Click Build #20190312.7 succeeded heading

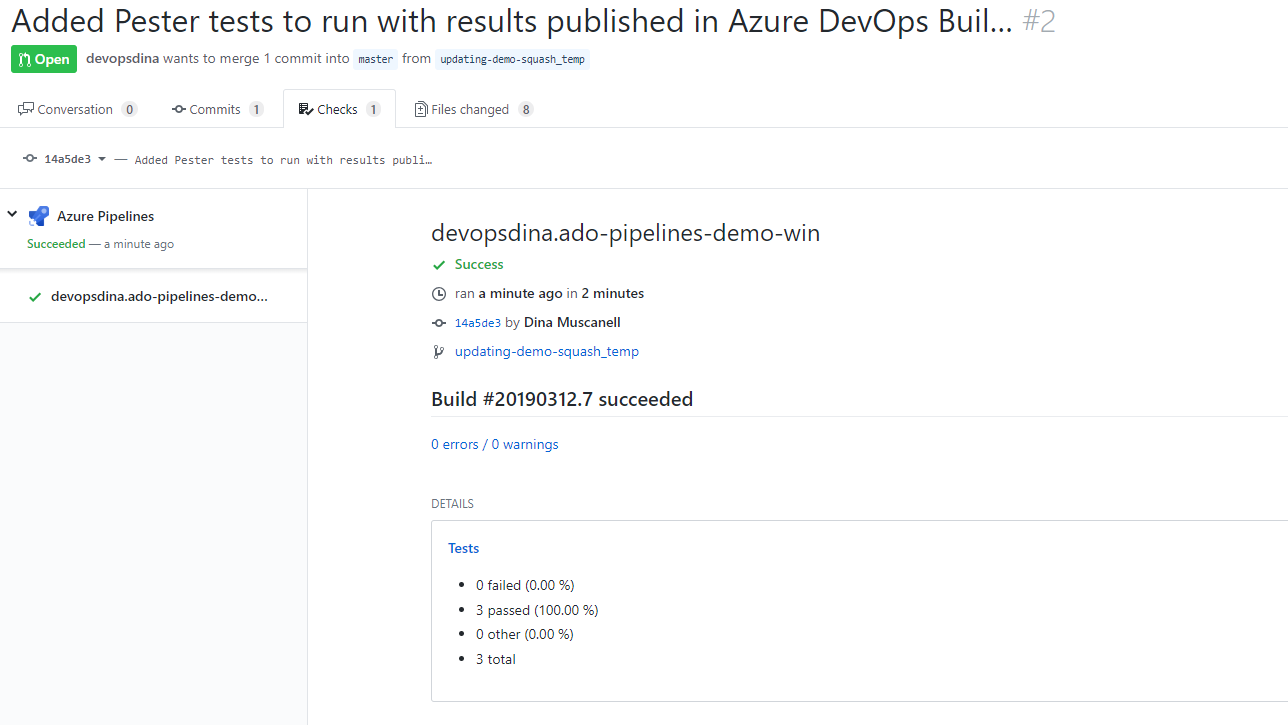tap(562, 399)
